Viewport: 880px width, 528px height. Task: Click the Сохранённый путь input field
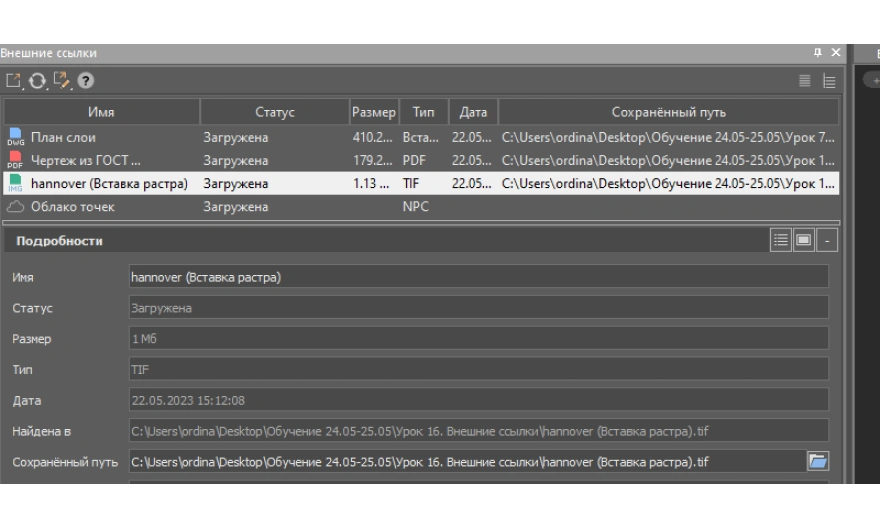tap(465, 462)
